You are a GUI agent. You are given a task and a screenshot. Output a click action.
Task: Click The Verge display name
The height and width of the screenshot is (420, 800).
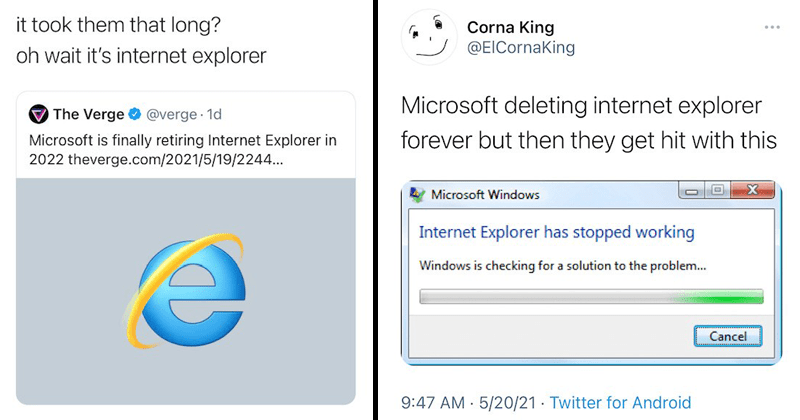pos(89,114)
